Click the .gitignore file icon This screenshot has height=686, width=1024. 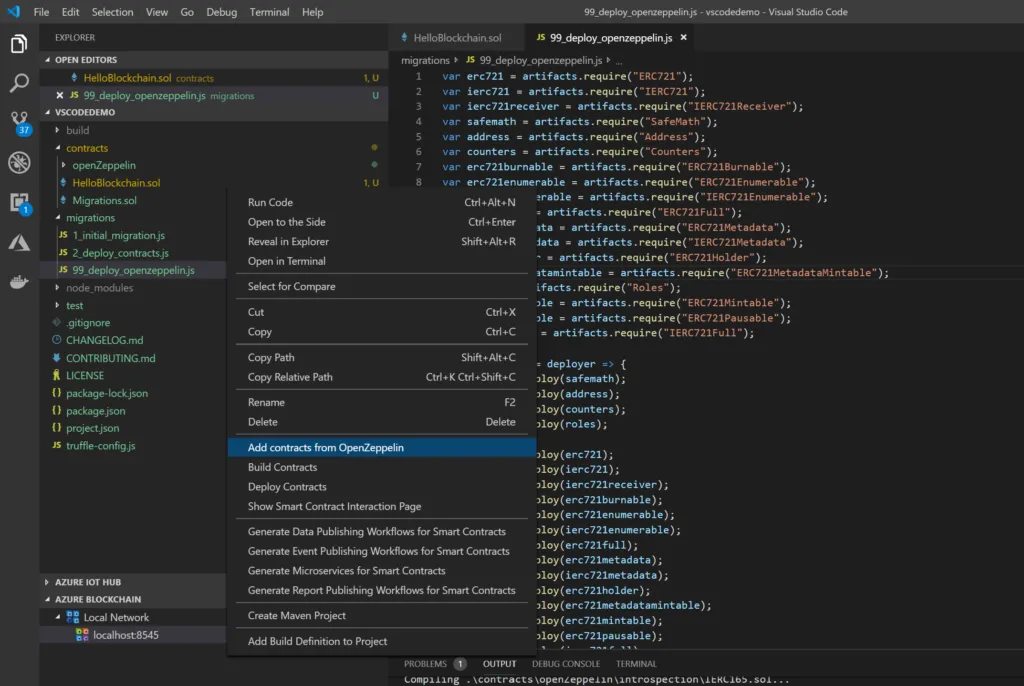pos(57,322)
